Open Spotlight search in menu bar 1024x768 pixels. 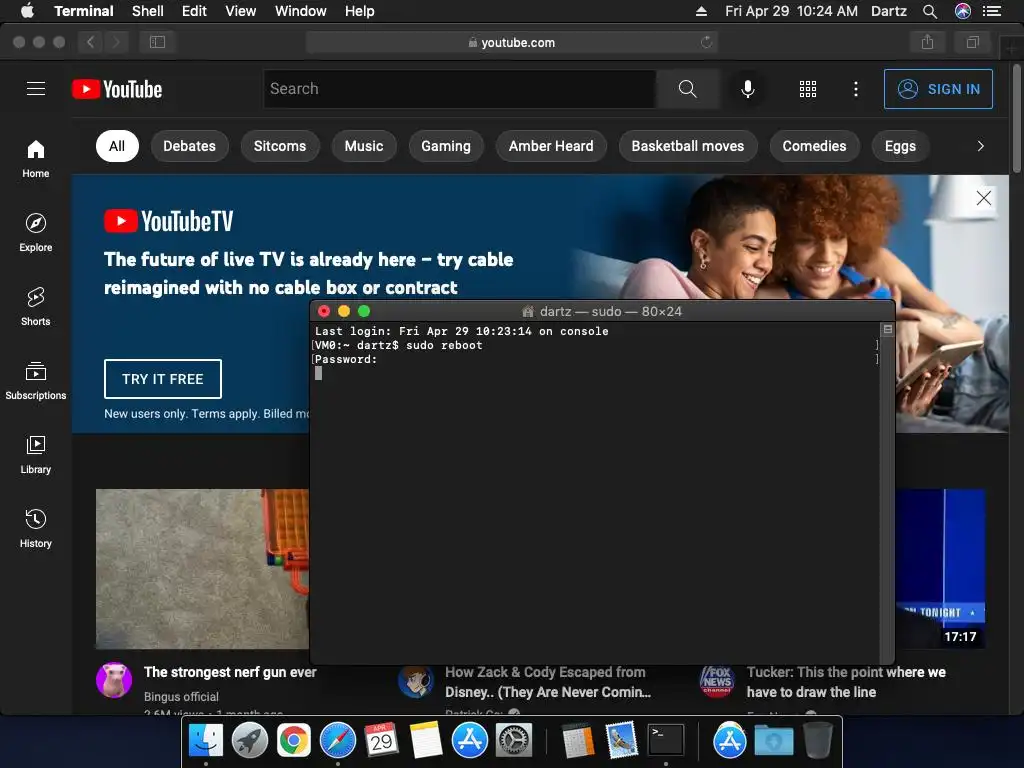(930, 11)
